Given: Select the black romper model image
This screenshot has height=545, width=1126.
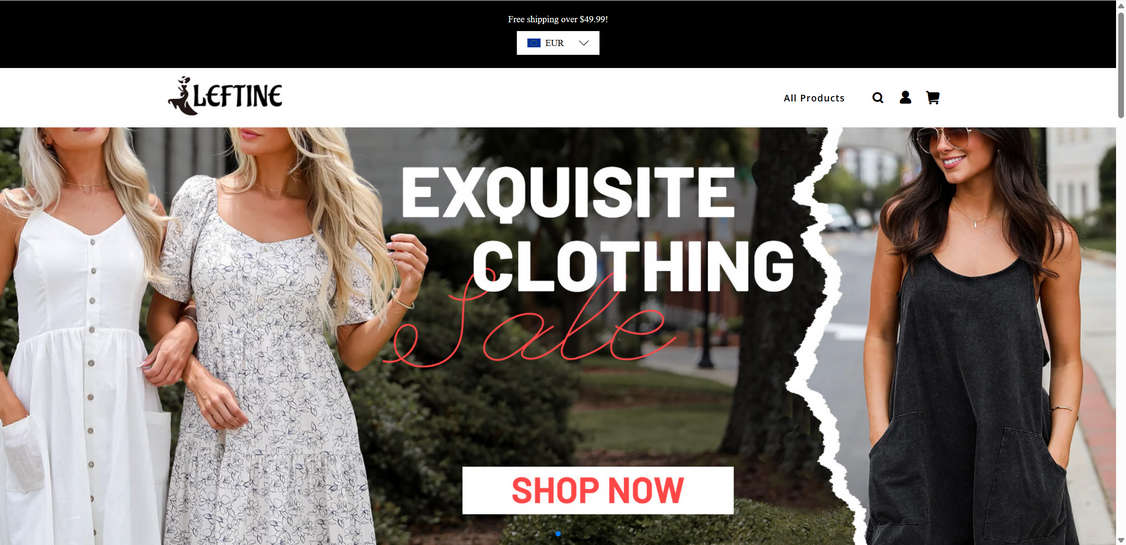Looking at the screenshot, I should (969, 336).
